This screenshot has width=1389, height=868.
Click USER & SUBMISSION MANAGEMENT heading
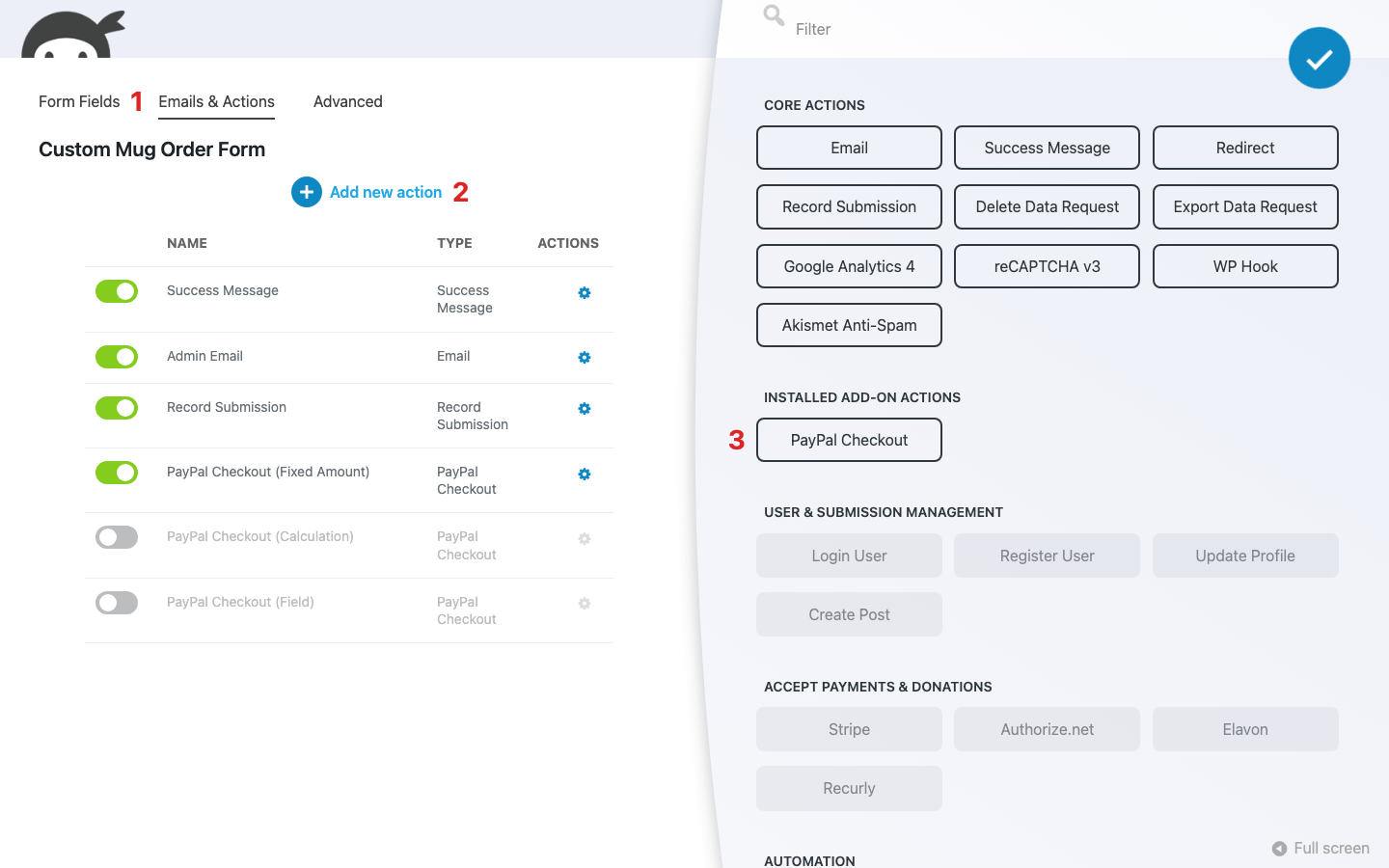tap(884, 512)
